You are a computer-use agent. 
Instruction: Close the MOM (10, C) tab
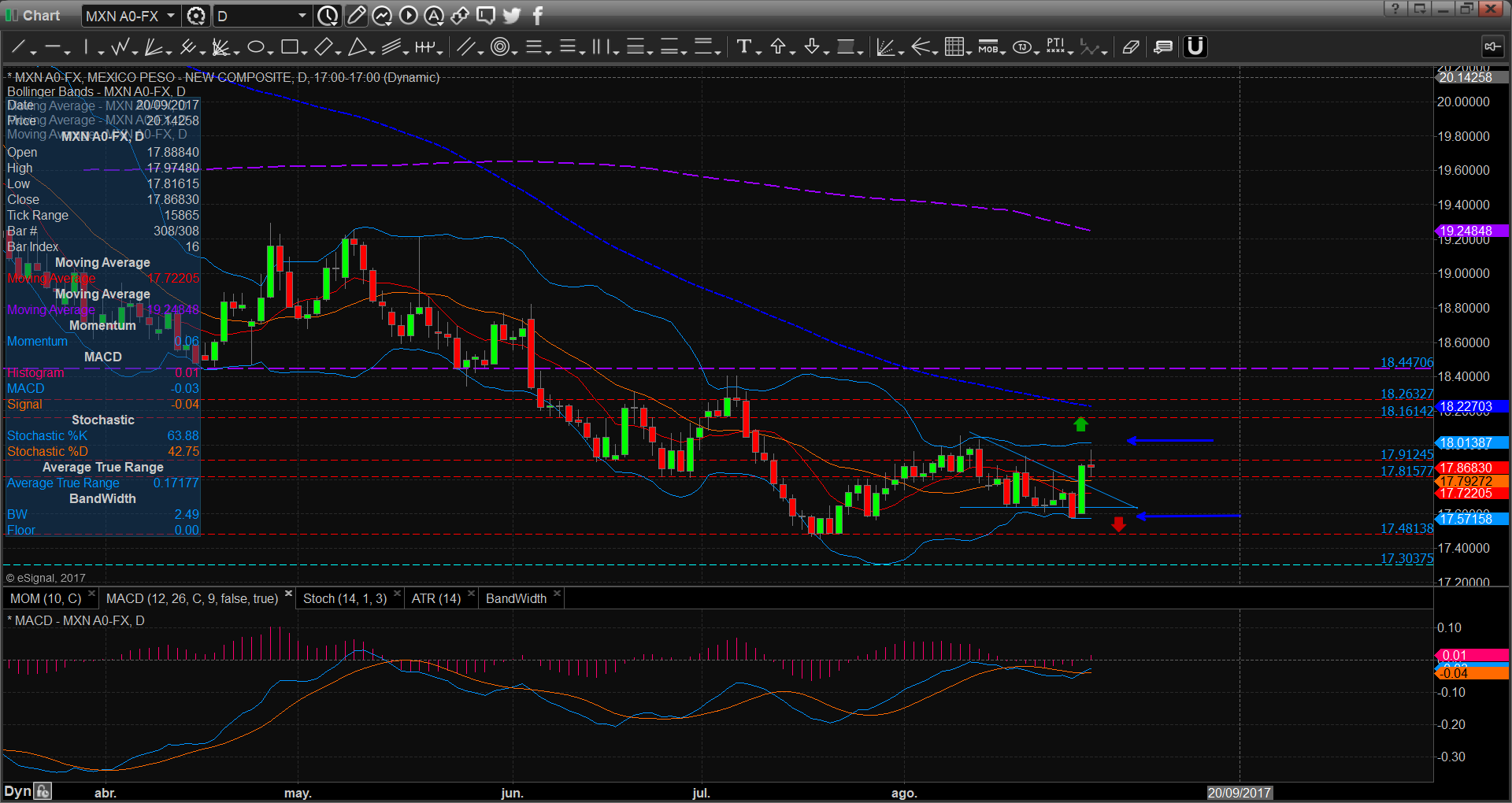(x=91, y=594)
